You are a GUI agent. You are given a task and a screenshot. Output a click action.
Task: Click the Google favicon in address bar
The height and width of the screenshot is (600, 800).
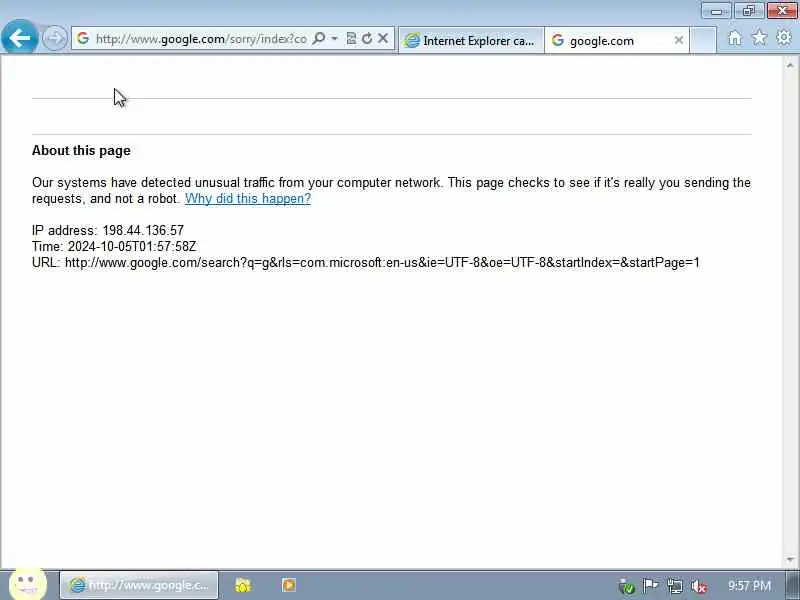83,38
